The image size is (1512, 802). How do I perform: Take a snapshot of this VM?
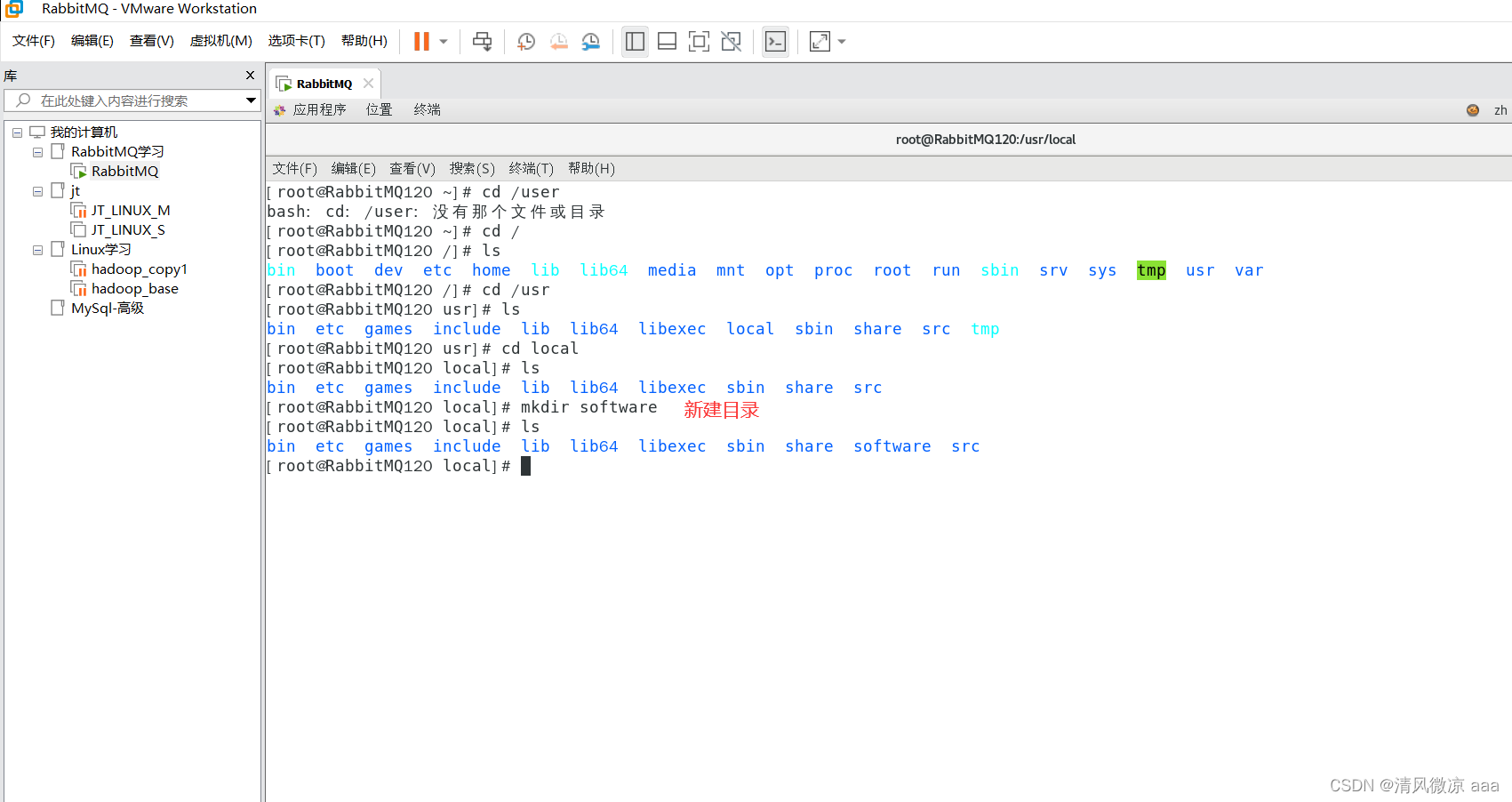[x=526, y=42]
